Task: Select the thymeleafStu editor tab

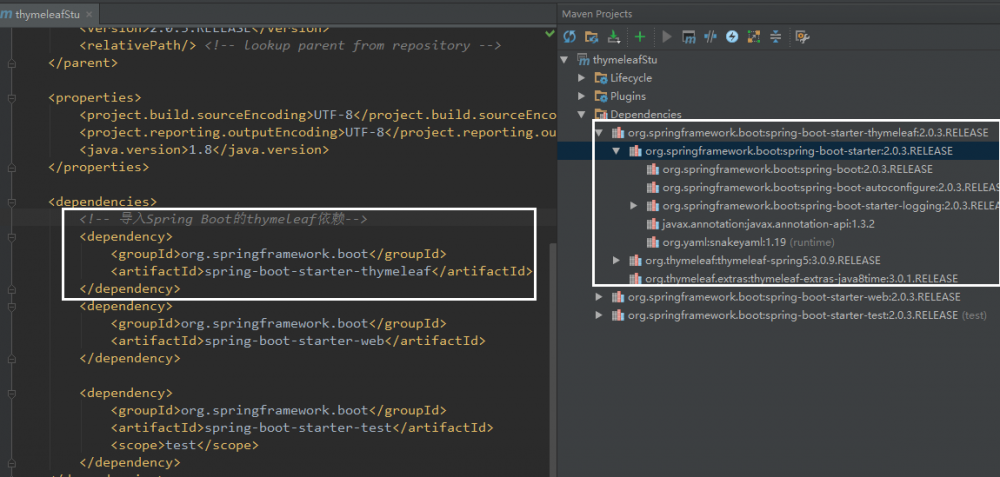Action: tap(46, 15)
